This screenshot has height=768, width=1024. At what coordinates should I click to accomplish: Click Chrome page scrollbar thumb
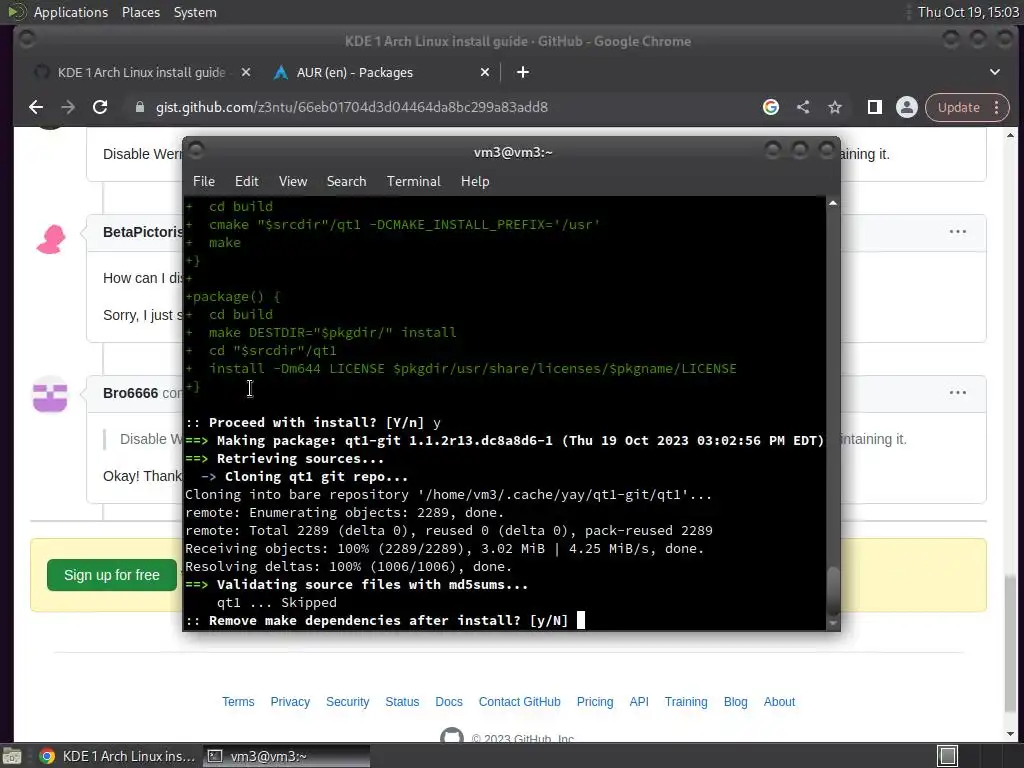tap(1010, 643)
